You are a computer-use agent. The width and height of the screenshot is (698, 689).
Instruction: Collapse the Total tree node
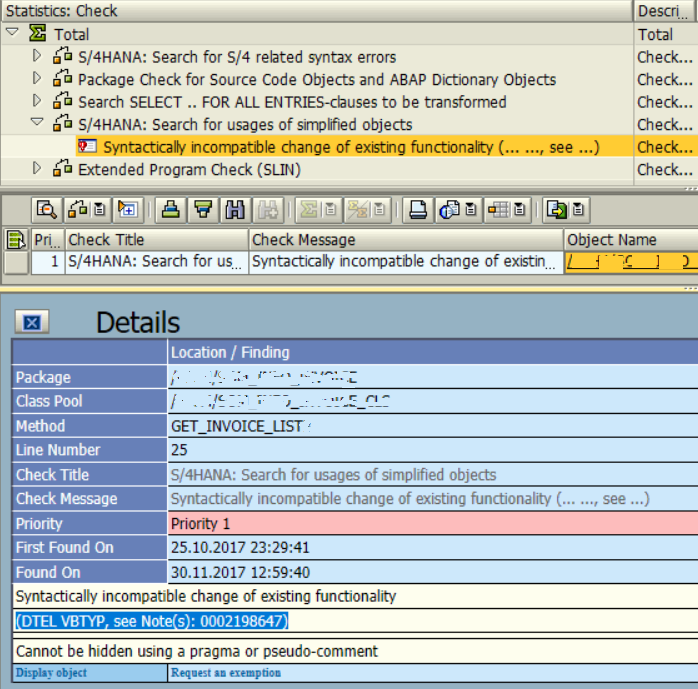point(12,32)
